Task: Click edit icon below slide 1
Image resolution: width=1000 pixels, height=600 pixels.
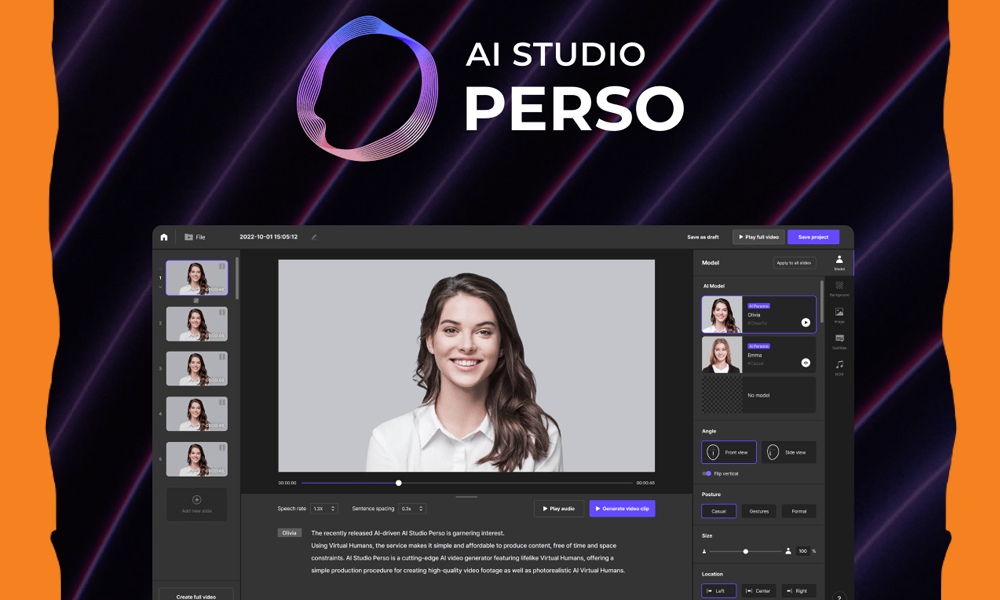Action: tap(196, 300)
